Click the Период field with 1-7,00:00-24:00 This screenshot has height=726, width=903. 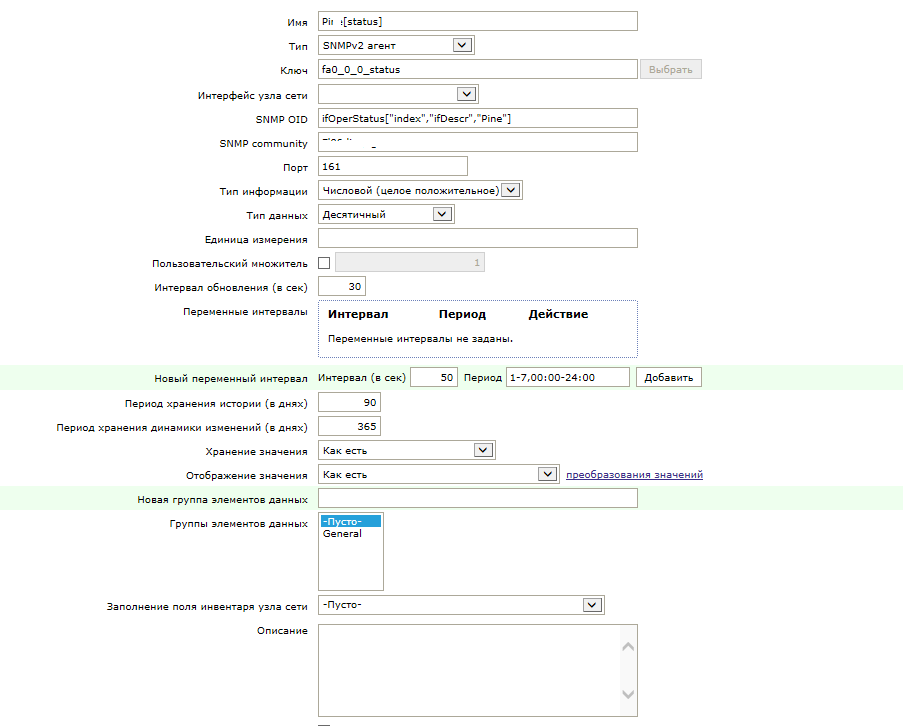pyautogui.click(x=568, y=378)
